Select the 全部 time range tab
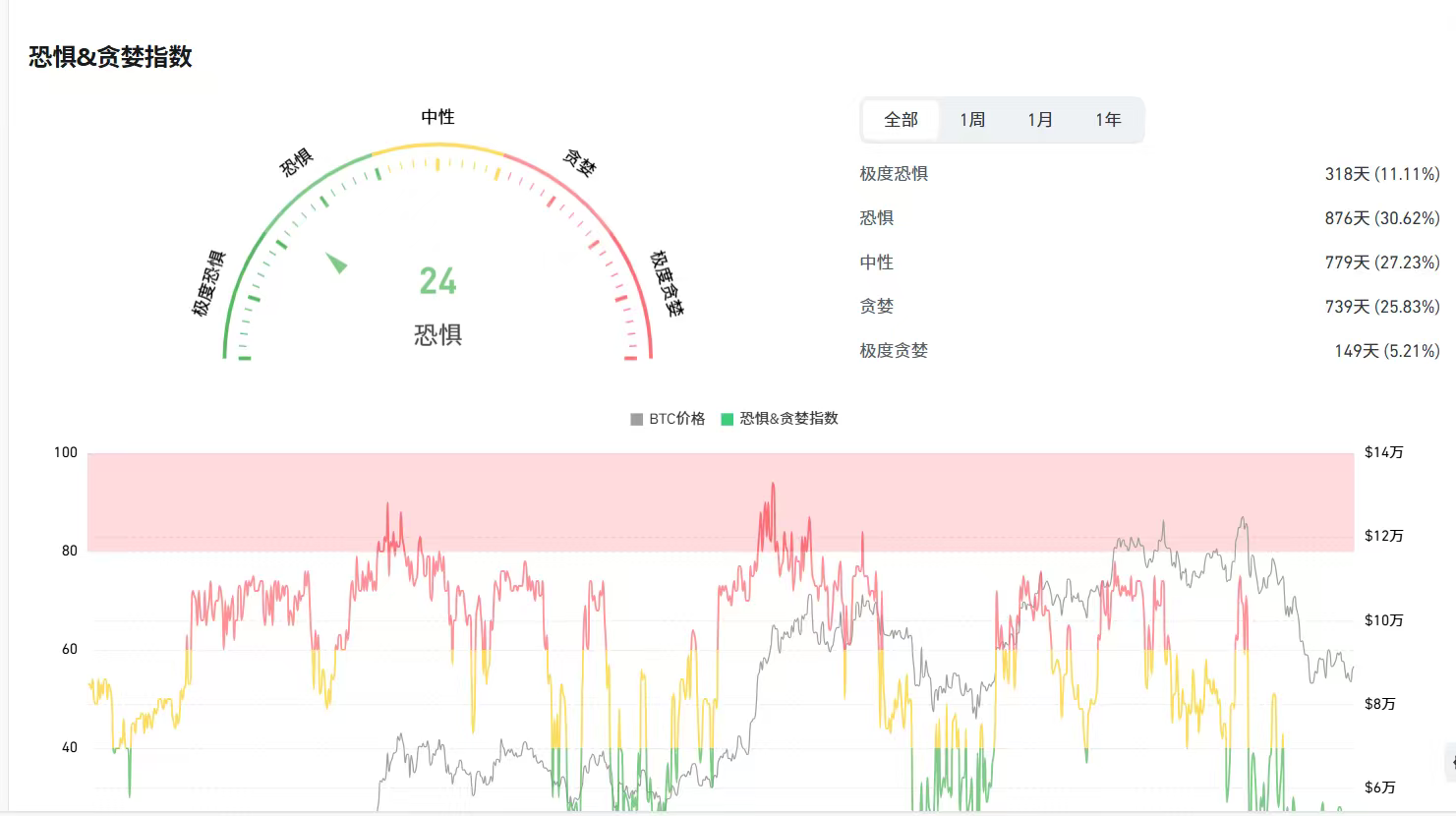 [x=901, y=120]
